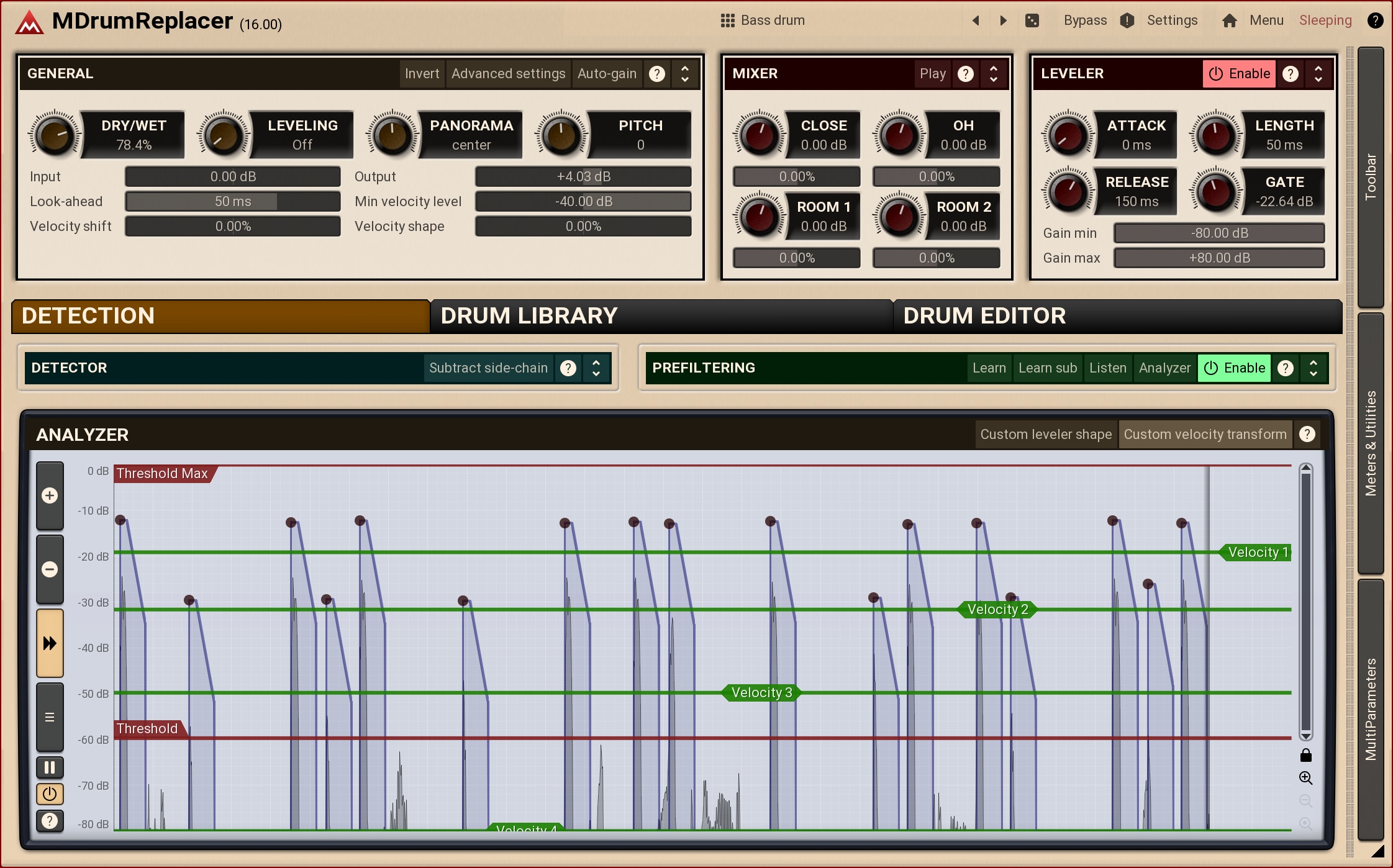Click the random preset dice icon

point(1032,20)
